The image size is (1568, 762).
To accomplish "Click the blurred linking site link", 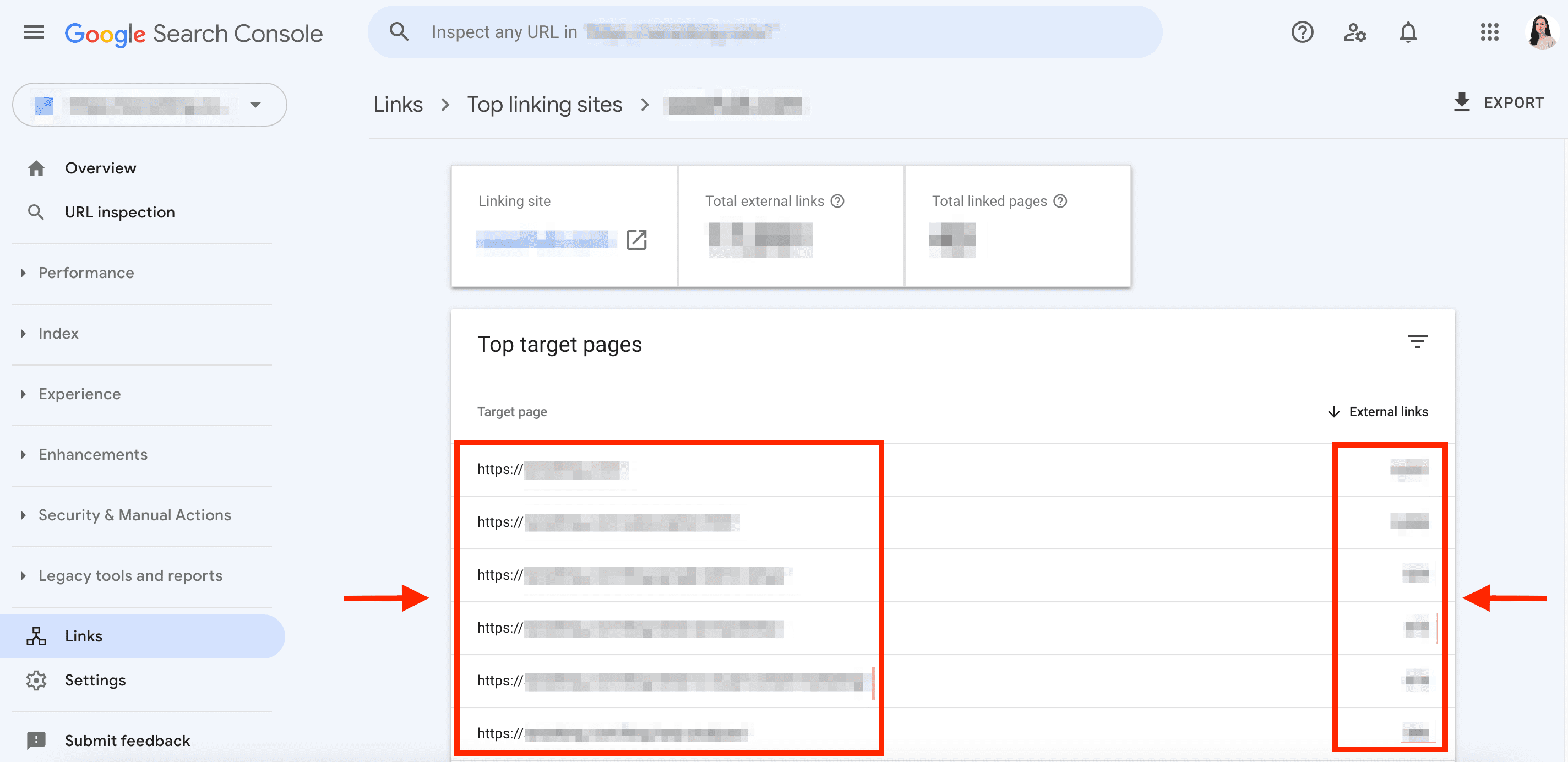I will pos(546,240).
